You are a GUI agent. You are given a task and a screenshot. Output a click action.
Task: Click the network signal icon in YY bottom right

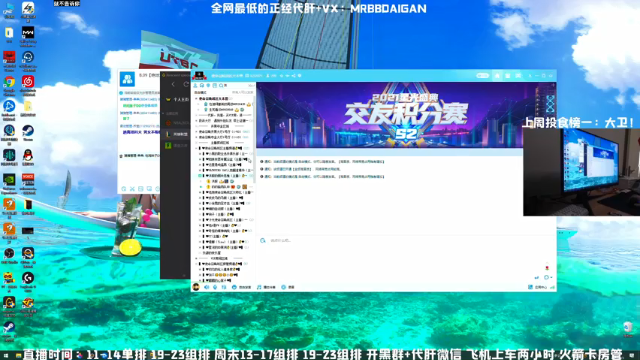pyautogui.click(x=552, y=287)
